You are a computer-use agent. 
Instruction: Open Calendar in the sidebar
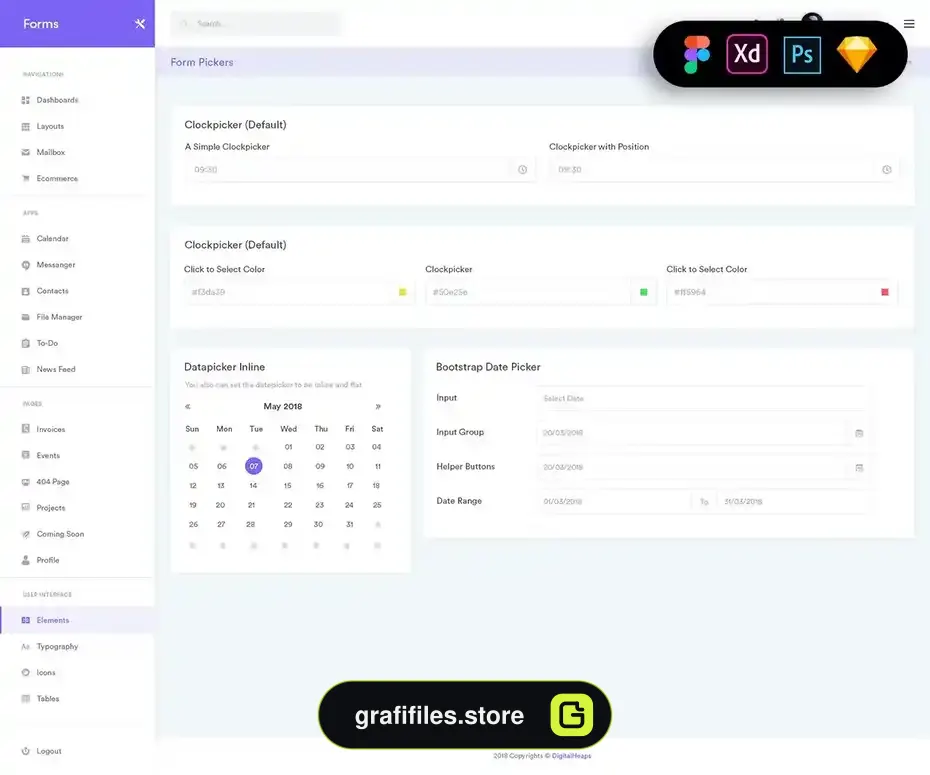click(x=78, y=238)
